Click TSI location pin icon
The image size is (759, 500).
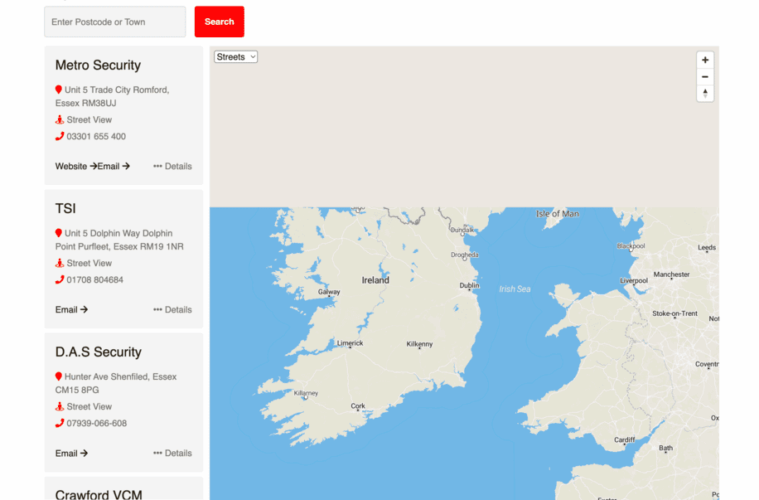click(x=59, y=233)
